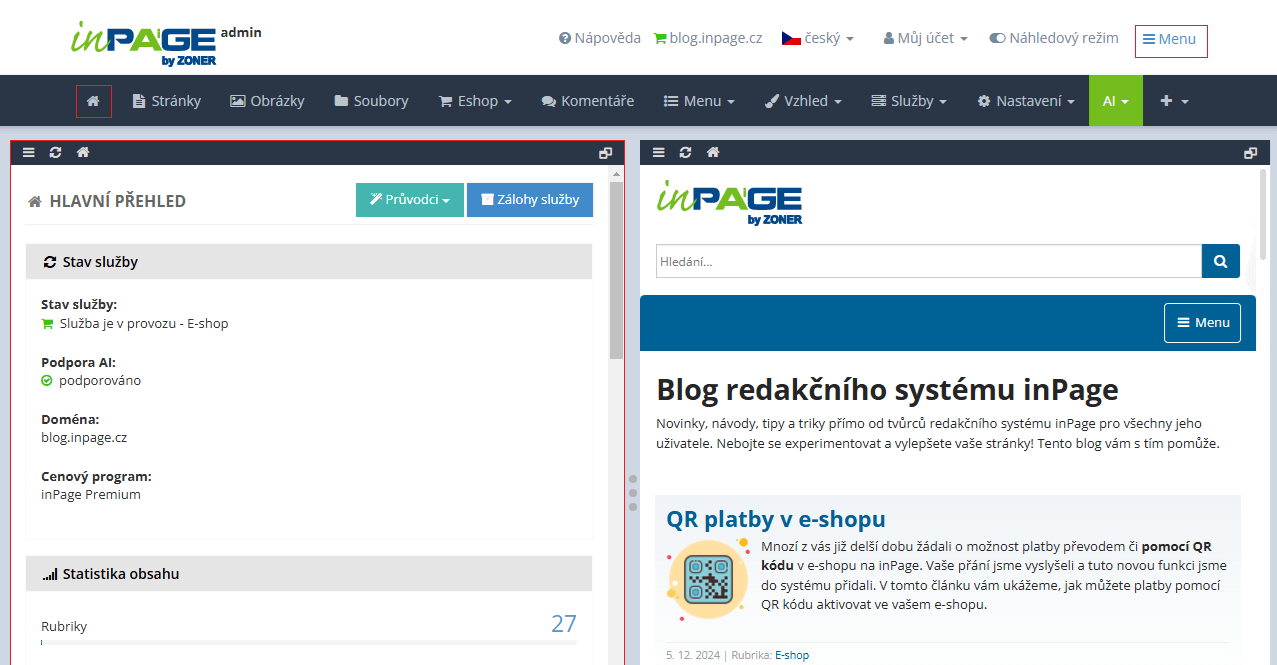This screenshot has height=665, width=1277.
Task: Open the QR platby v e-shopu article link
Action: tap(776, 519)
